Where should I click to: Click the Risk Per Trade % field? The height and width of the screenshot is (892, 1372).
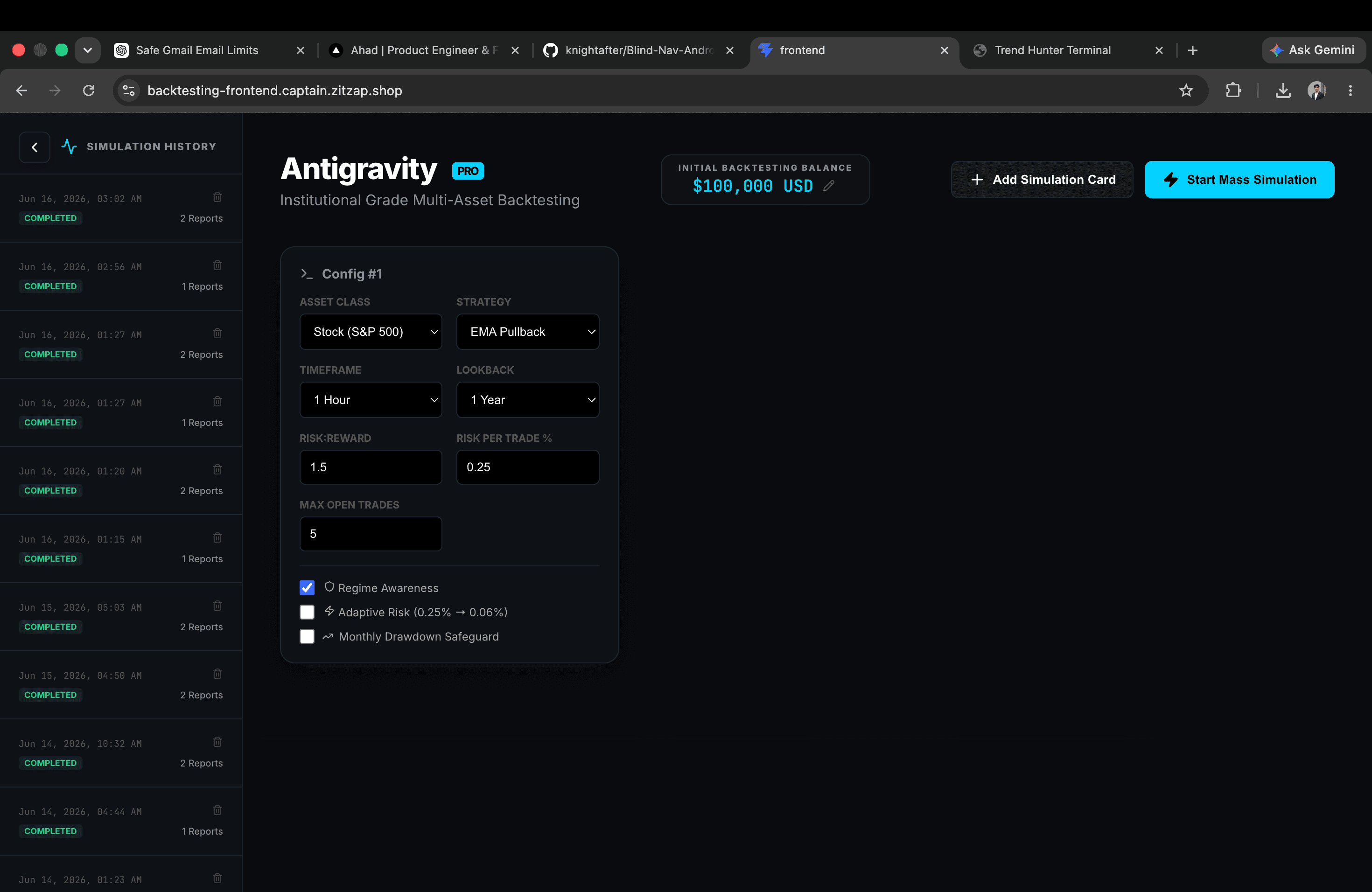point(527,467)
